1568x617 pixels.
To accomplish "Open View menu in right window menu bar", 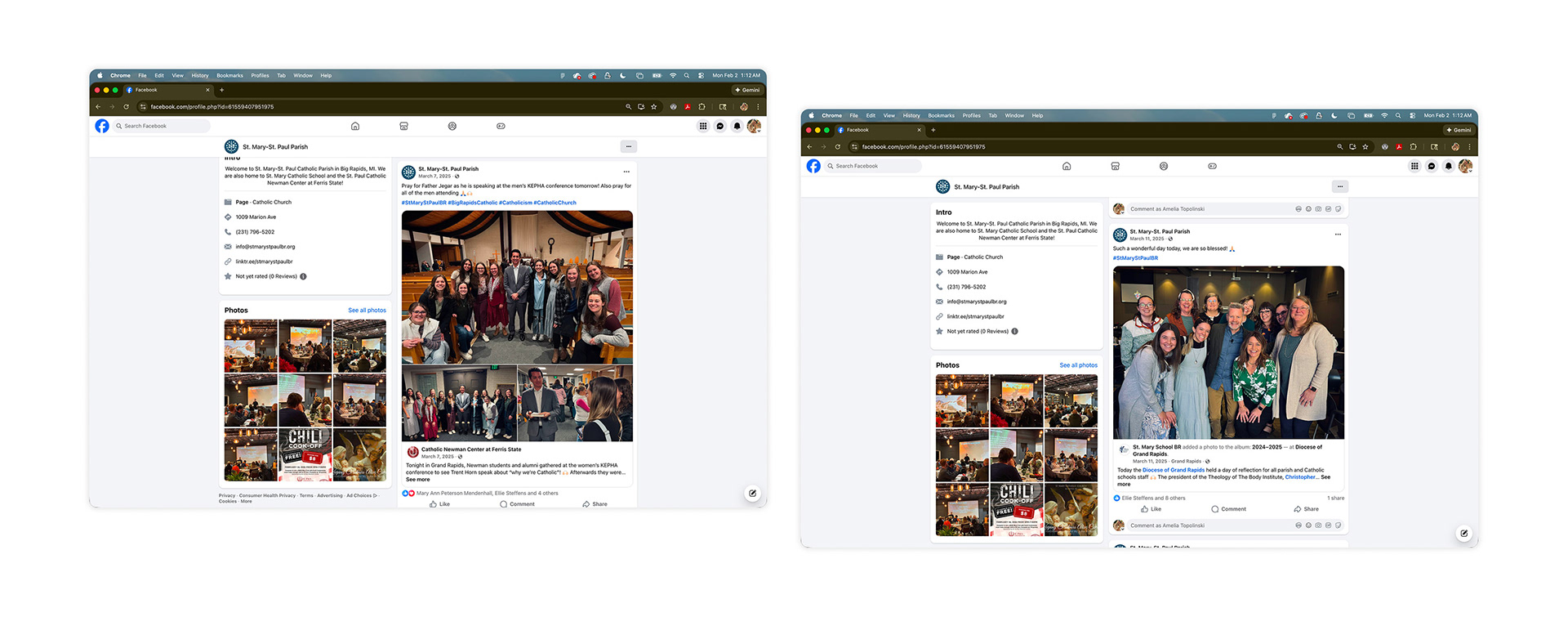I will click(889, 115).
